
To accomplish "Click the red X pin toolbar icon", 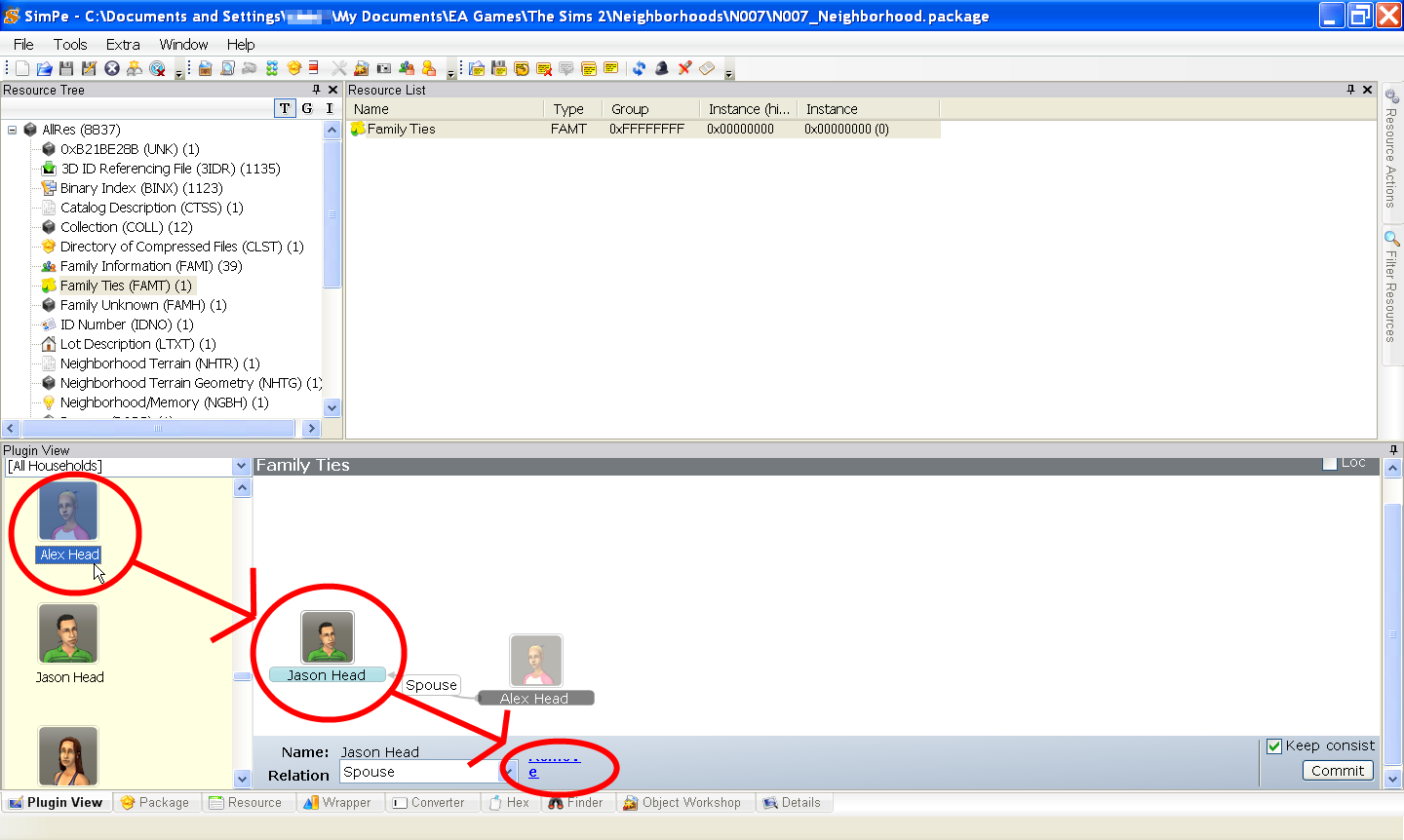I will pos(684,68).
